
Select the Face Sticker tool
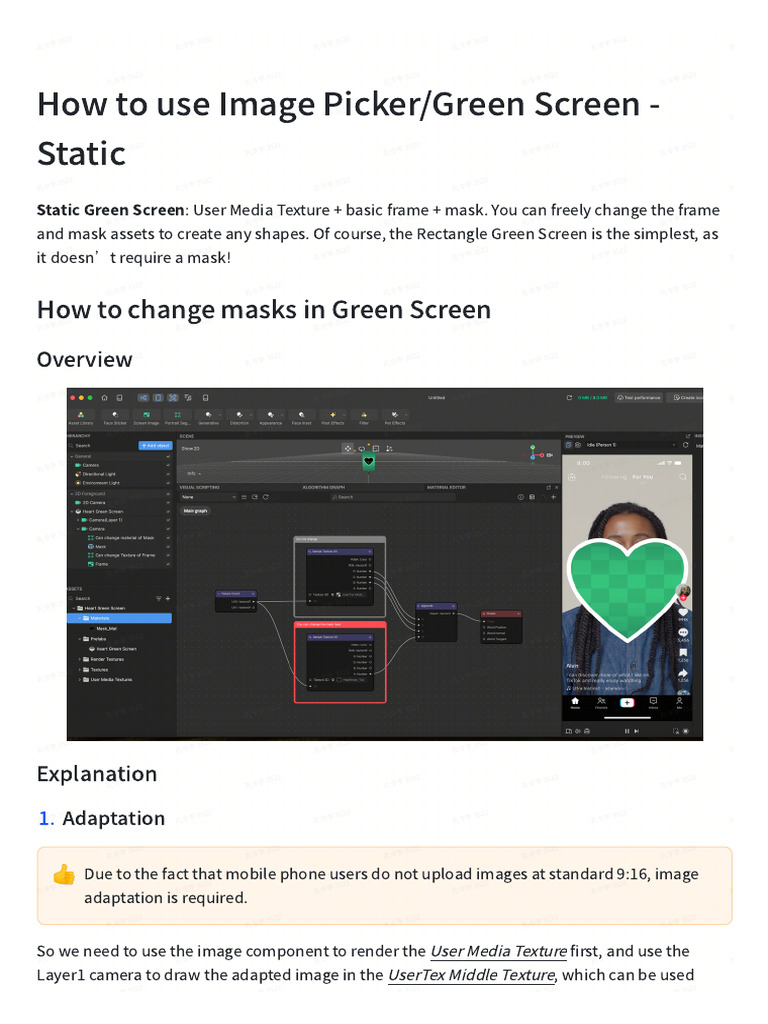pyautogui.click(x=115, y=418)
